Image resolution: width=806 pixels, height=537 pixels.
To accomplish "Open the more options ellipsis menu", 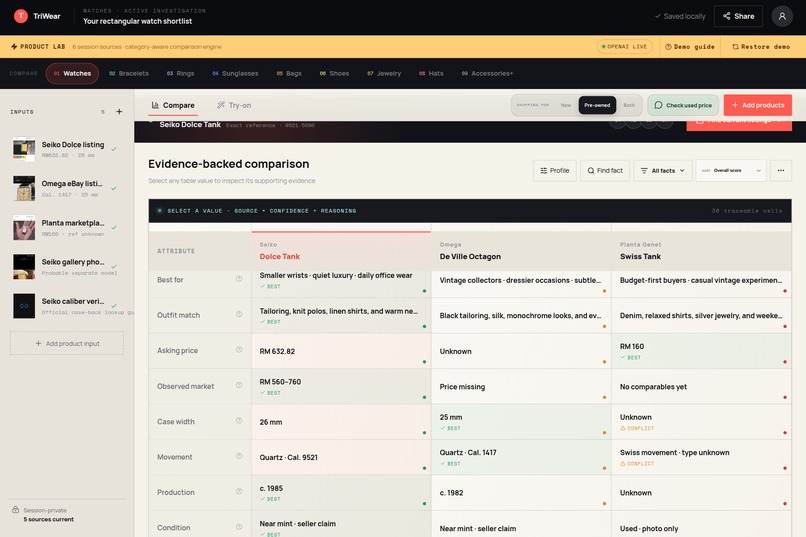I will (781, 171).
